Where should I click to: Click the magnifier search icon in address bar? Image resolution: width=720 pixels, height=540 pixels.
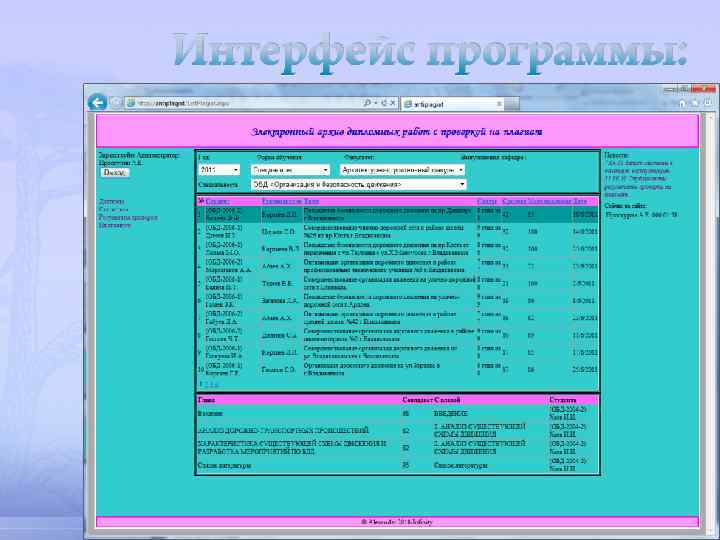pyautogui.click(x=367, y=103)
